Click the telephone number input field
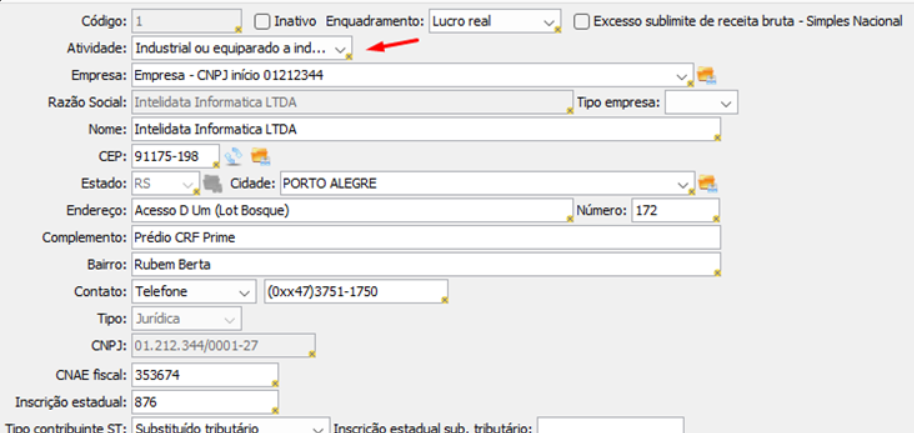The width and height of the screenshot is (914, 433). point(354,291)
